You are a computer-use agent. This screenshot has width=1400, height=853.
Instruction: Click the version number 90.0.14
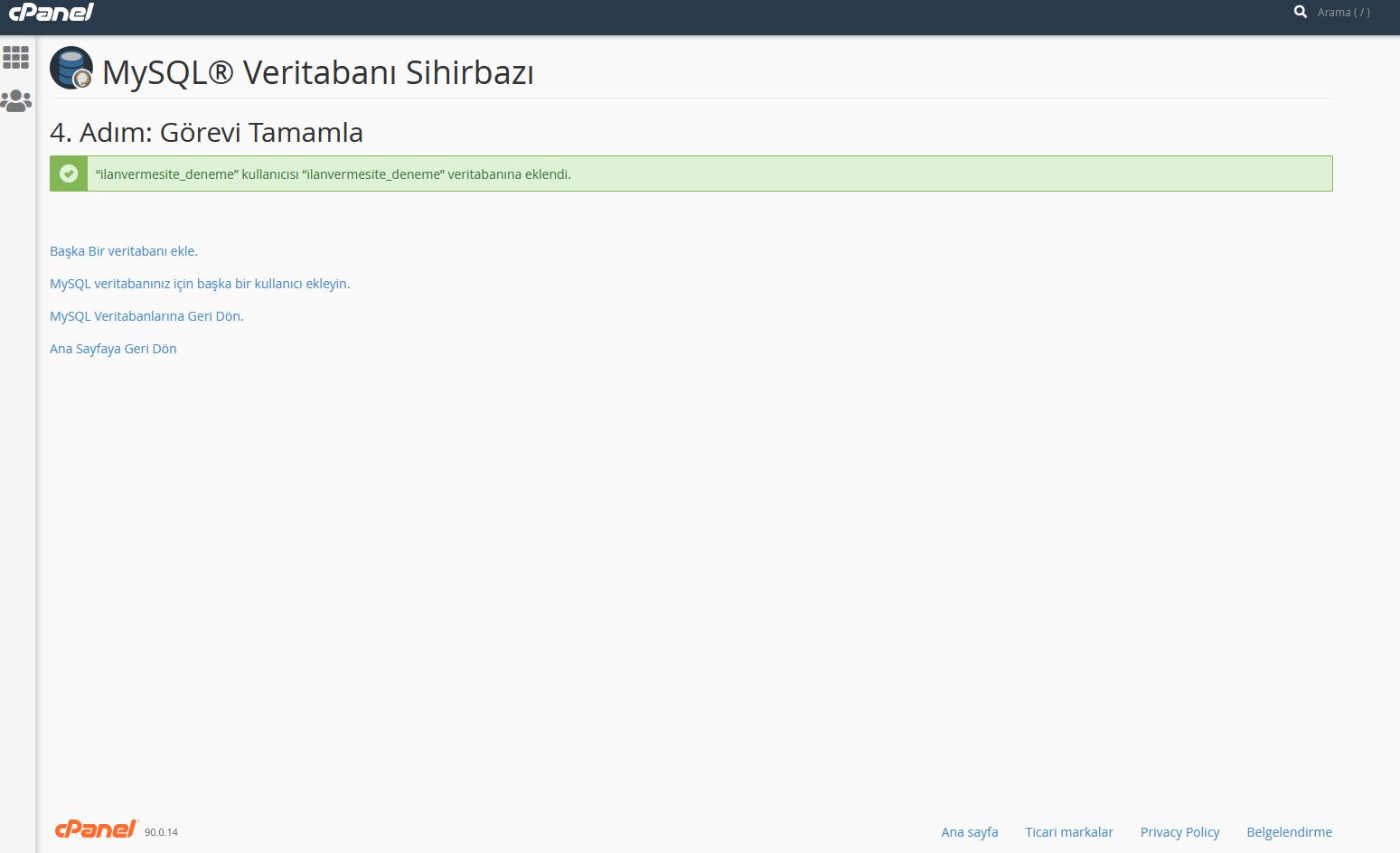click(x=161, y=832)
